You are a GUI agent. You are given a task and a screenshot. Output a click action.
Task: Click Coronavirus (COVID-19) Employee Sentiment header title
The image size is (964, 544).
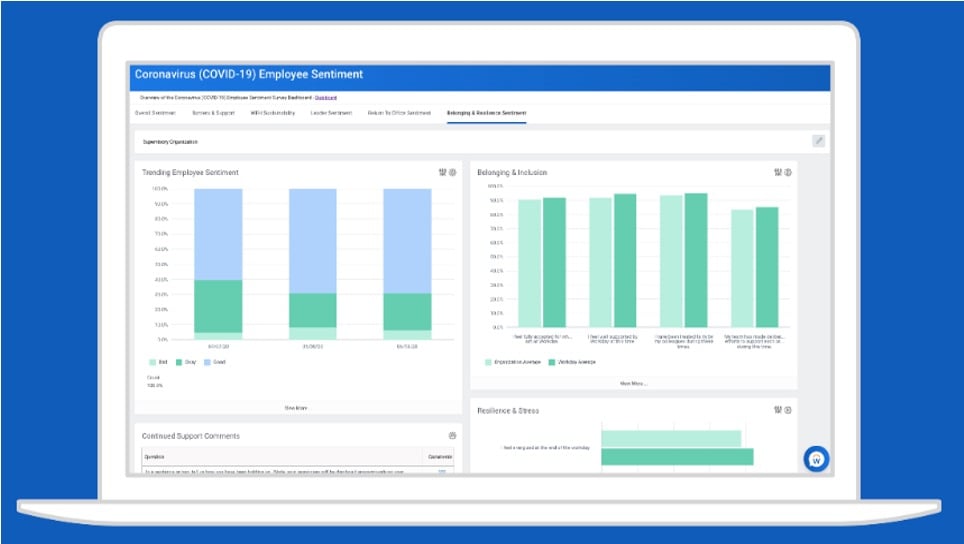pyautogui.click(x=249, y=74)
